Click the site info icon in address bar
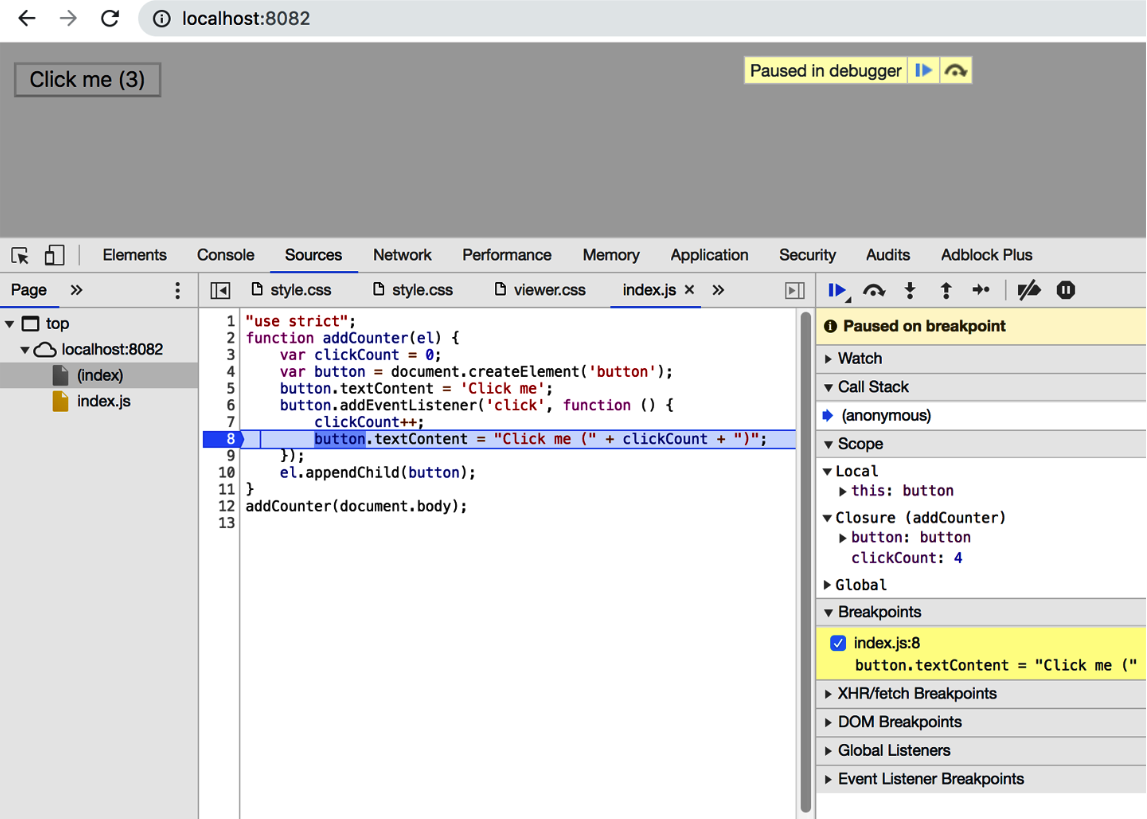The height and width of the screenshot is (819, 1147). pos(162,18)
